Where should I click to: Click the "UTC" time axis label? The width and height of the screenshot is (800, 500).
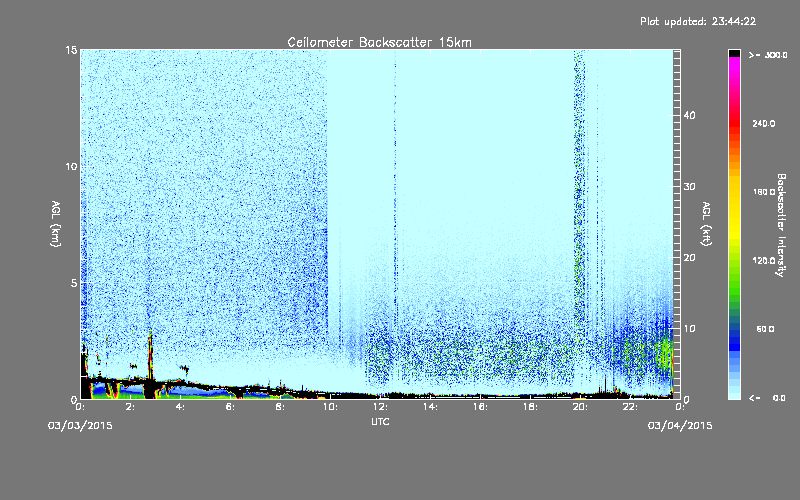[380, 421]
